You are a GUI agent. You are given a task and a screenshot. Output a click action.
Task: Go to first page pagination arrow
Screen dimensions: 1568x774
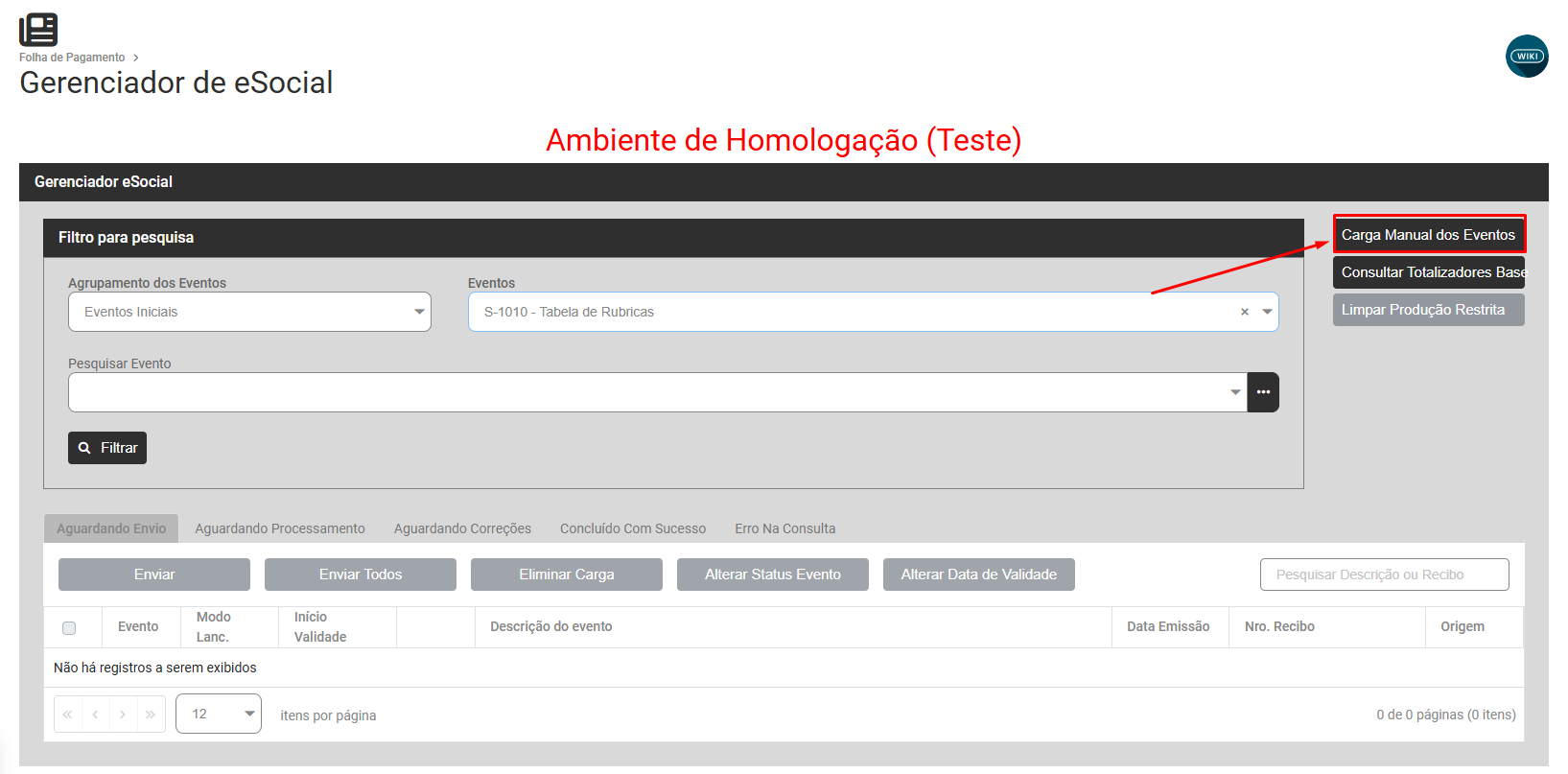tap(68, 715)
